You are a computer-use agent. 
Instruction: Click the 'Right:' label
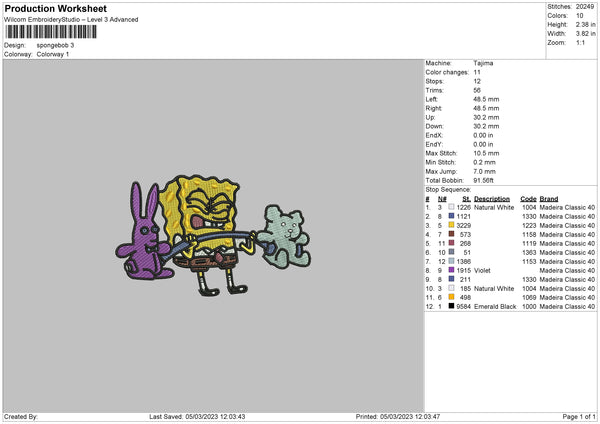pyautogui.click(x=434, y=108)
